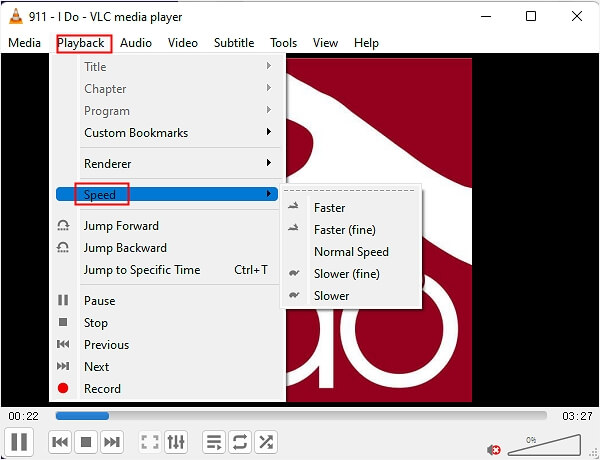Click the Next icon in menu
This screenshot has width=600, height=460.
[63, 366]
